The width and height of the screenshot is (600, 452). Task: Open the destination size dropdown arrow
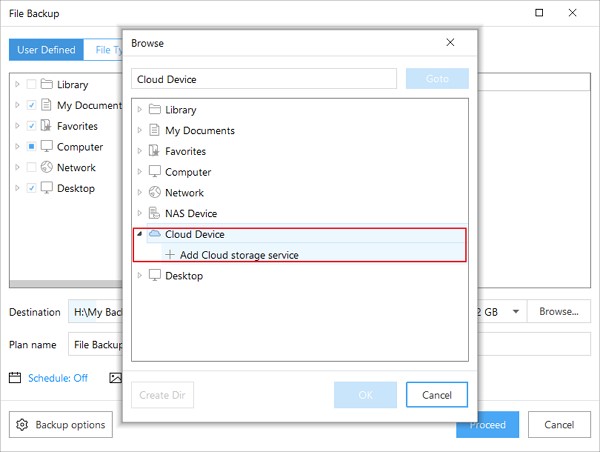516,312
